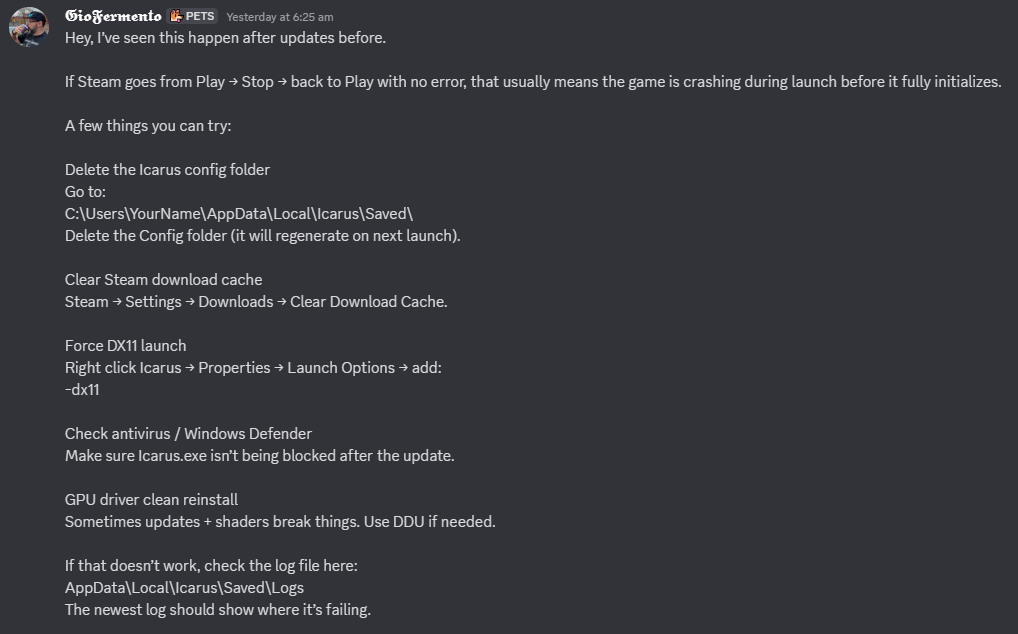Click the 'A few things you can try' line
This screenshot has height=634, width=1018.
click(148, 126)
